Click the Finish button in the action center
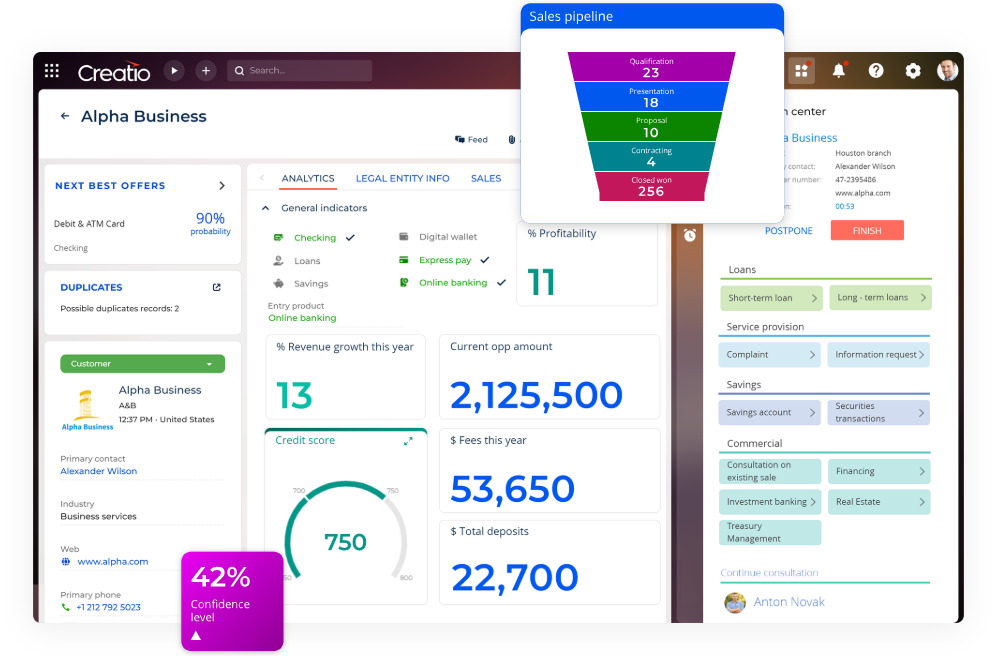Screen dimensions: 996x656 tap(866, 230)
